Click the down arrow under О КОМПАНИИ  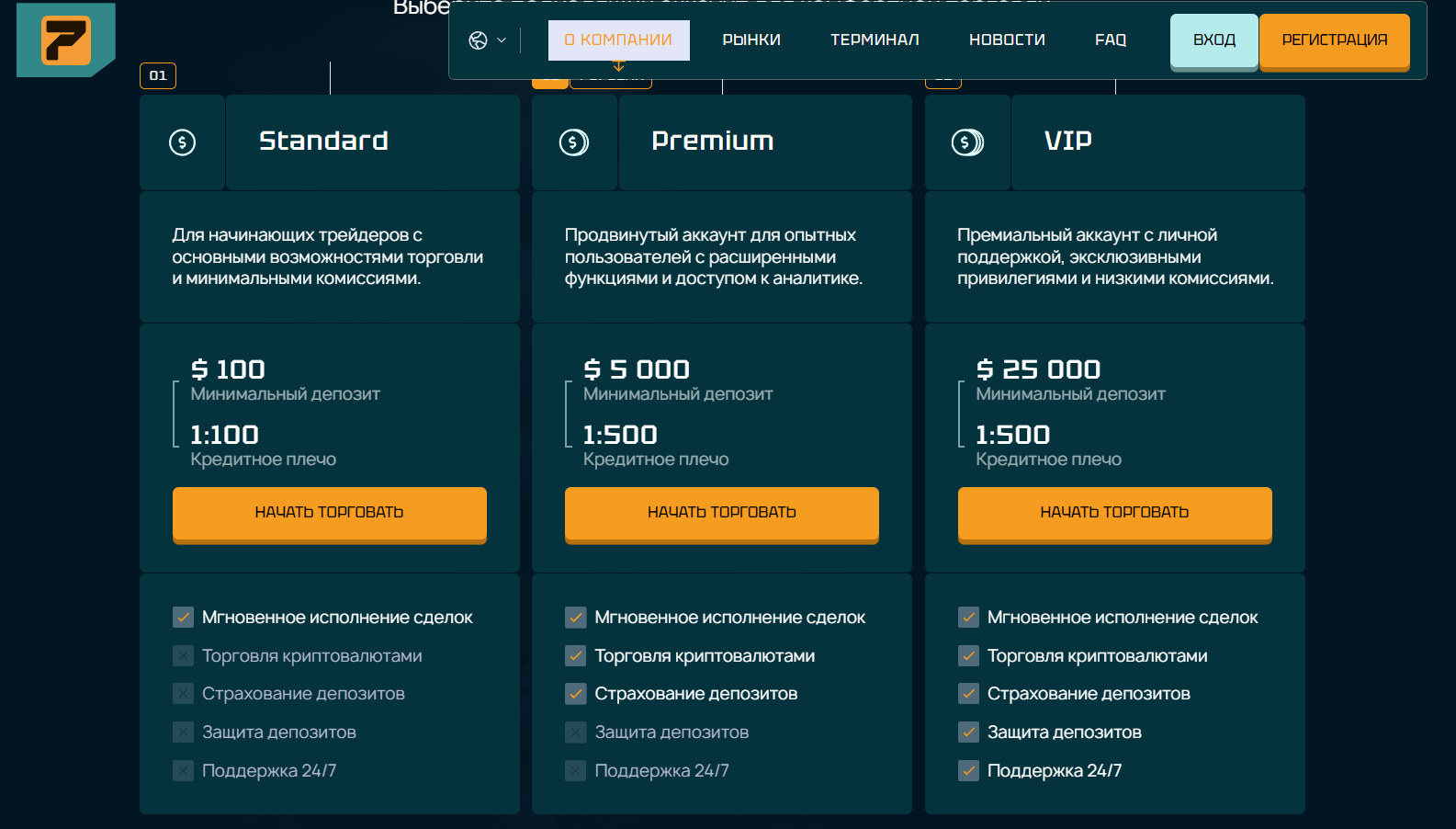tap(618, 66)
